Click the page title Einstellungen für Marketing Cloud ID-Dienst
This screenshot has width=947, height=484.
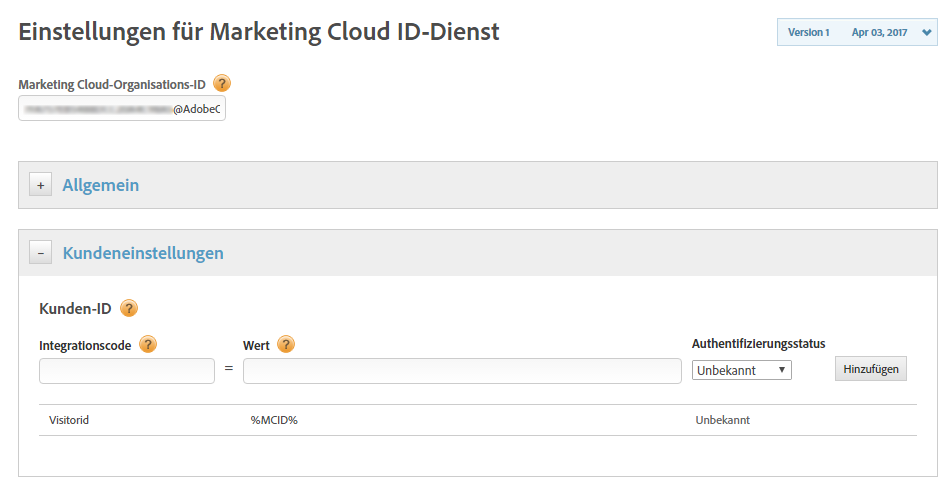pyautogui.click(x=259, y=32)
